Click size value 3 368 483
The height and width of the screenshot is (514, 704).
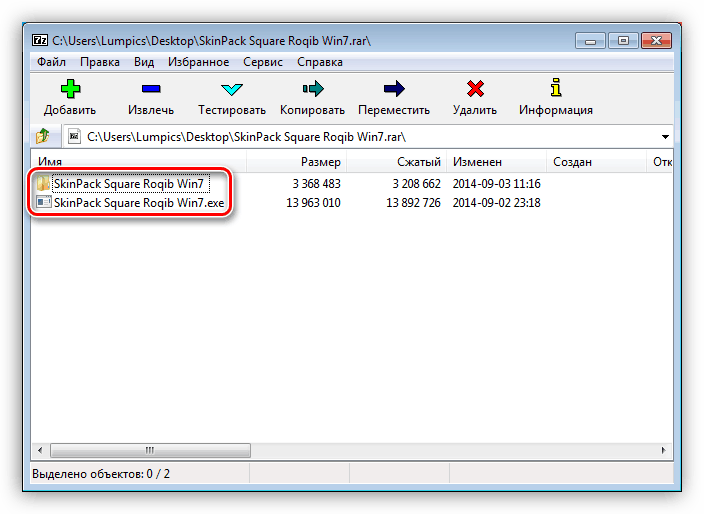coord(316,184)
